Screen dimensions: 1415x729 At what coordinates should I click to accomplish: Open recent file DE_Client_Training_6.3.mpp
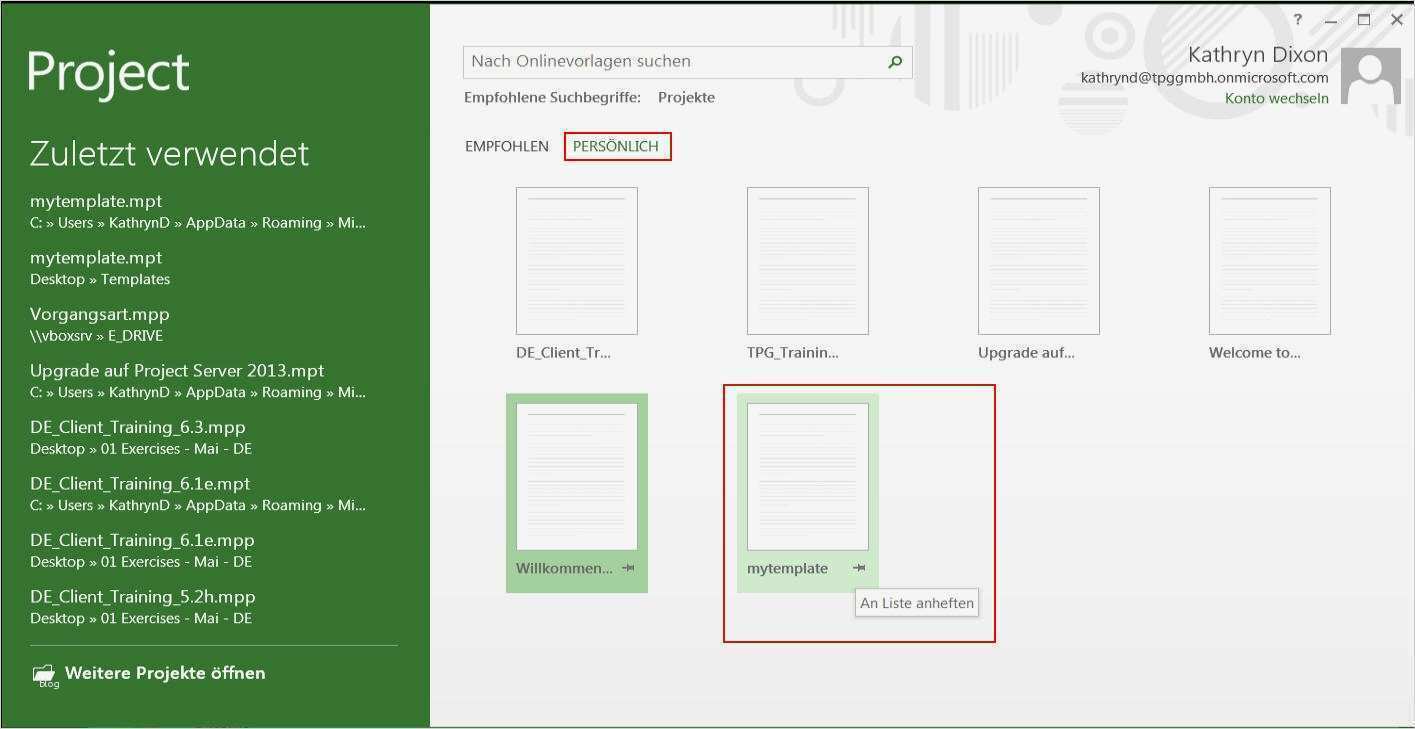138,426
